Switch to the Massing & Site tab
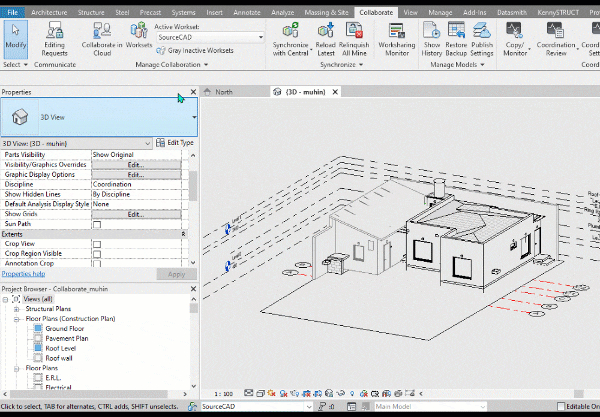Image resolution: width=600 pixels, height=417 pixels. (x=326, y=12)
